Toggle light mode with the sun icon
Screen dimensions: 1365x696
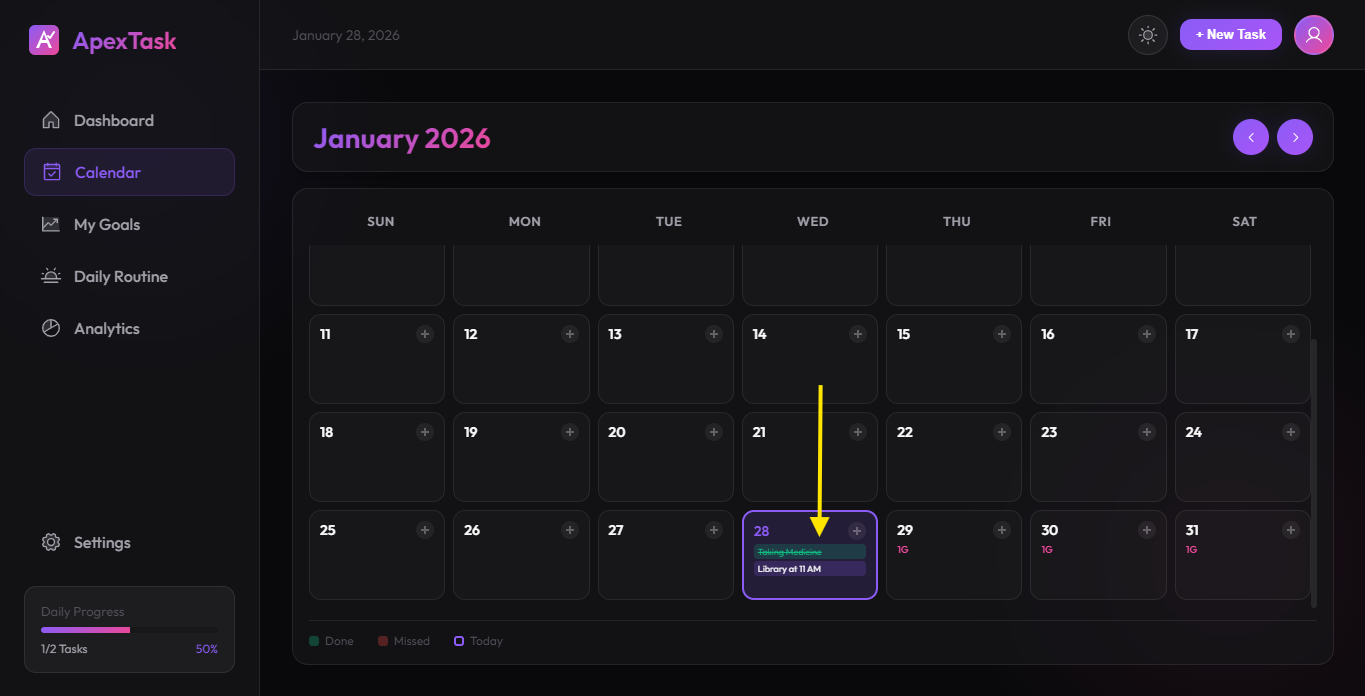[x=1147, y=34]
